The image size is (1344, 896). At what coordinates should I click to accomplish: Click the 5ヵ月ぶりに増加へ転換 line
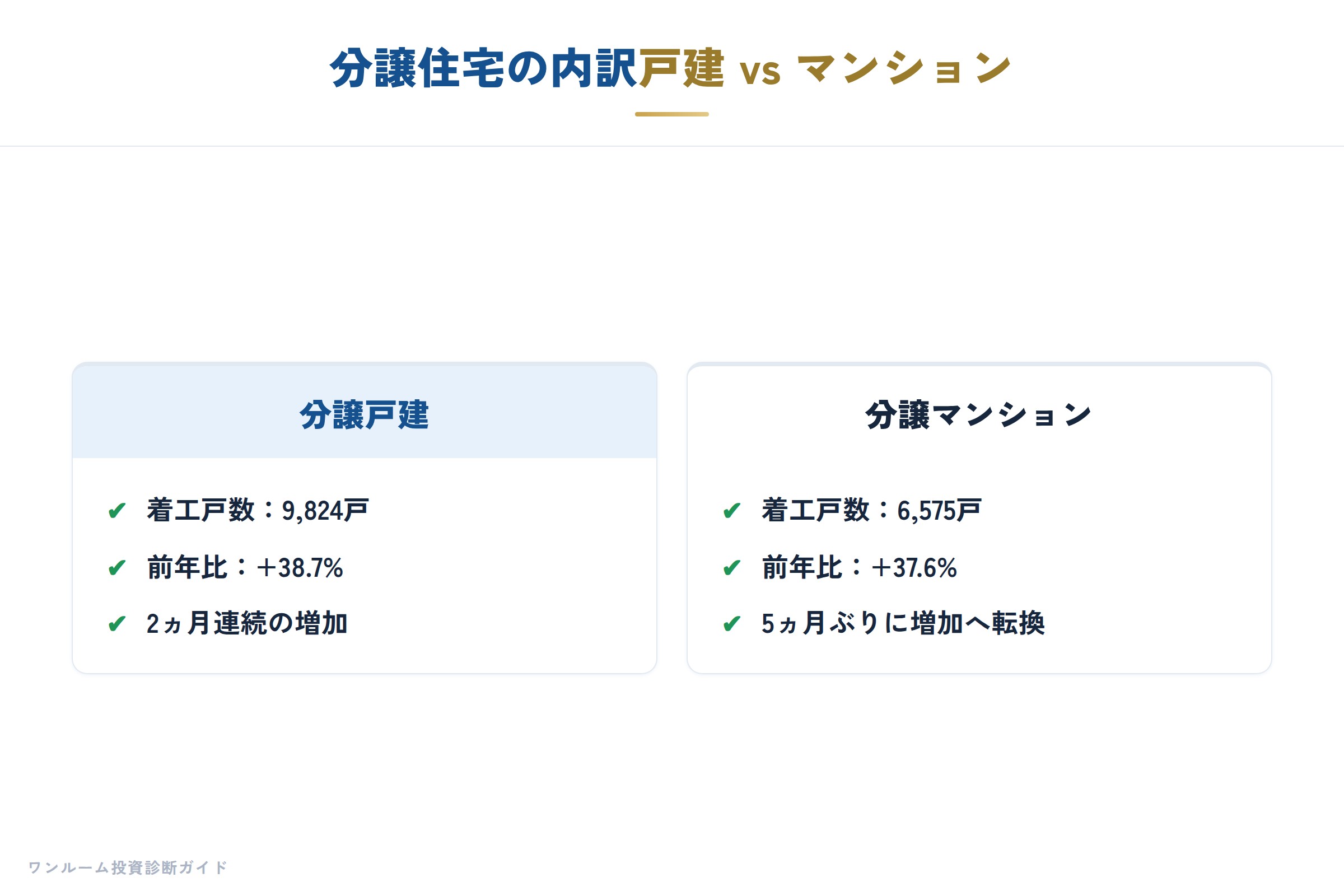903,623
